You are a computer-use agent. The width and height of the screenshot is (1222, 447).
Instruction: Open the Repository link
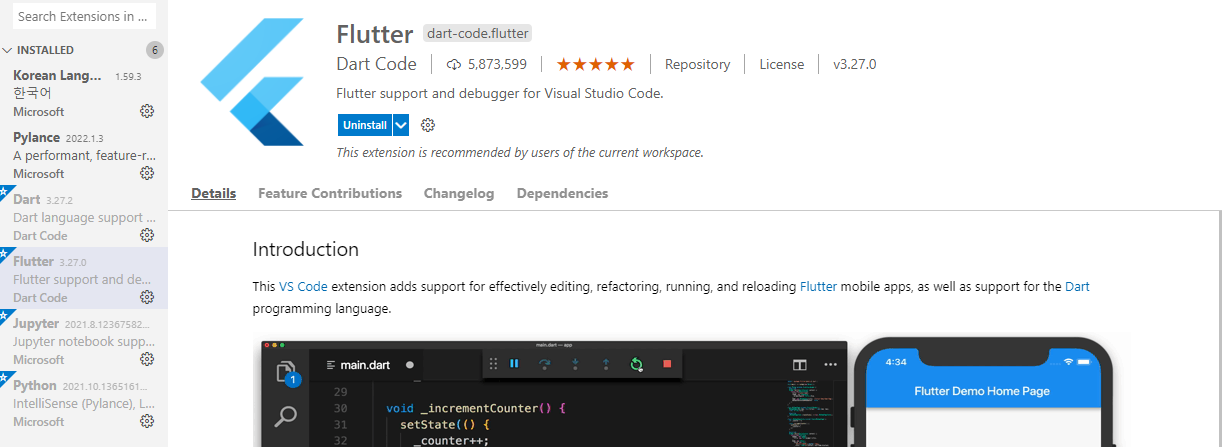pos(698,64)
